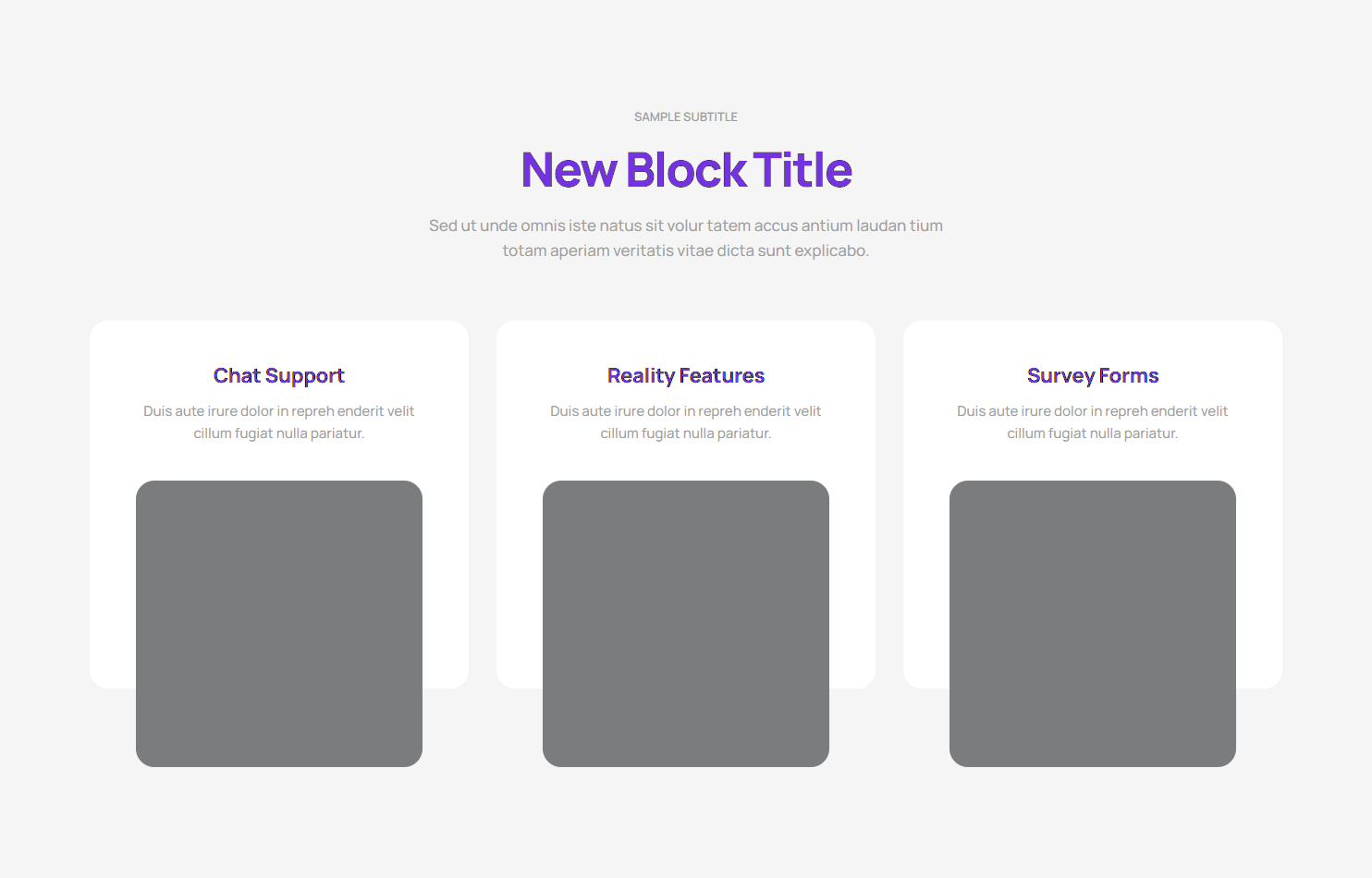Screen dimensions: 1372x878
Task: Click the word 'Survey' in third card title
Action: pos(1060,376)
